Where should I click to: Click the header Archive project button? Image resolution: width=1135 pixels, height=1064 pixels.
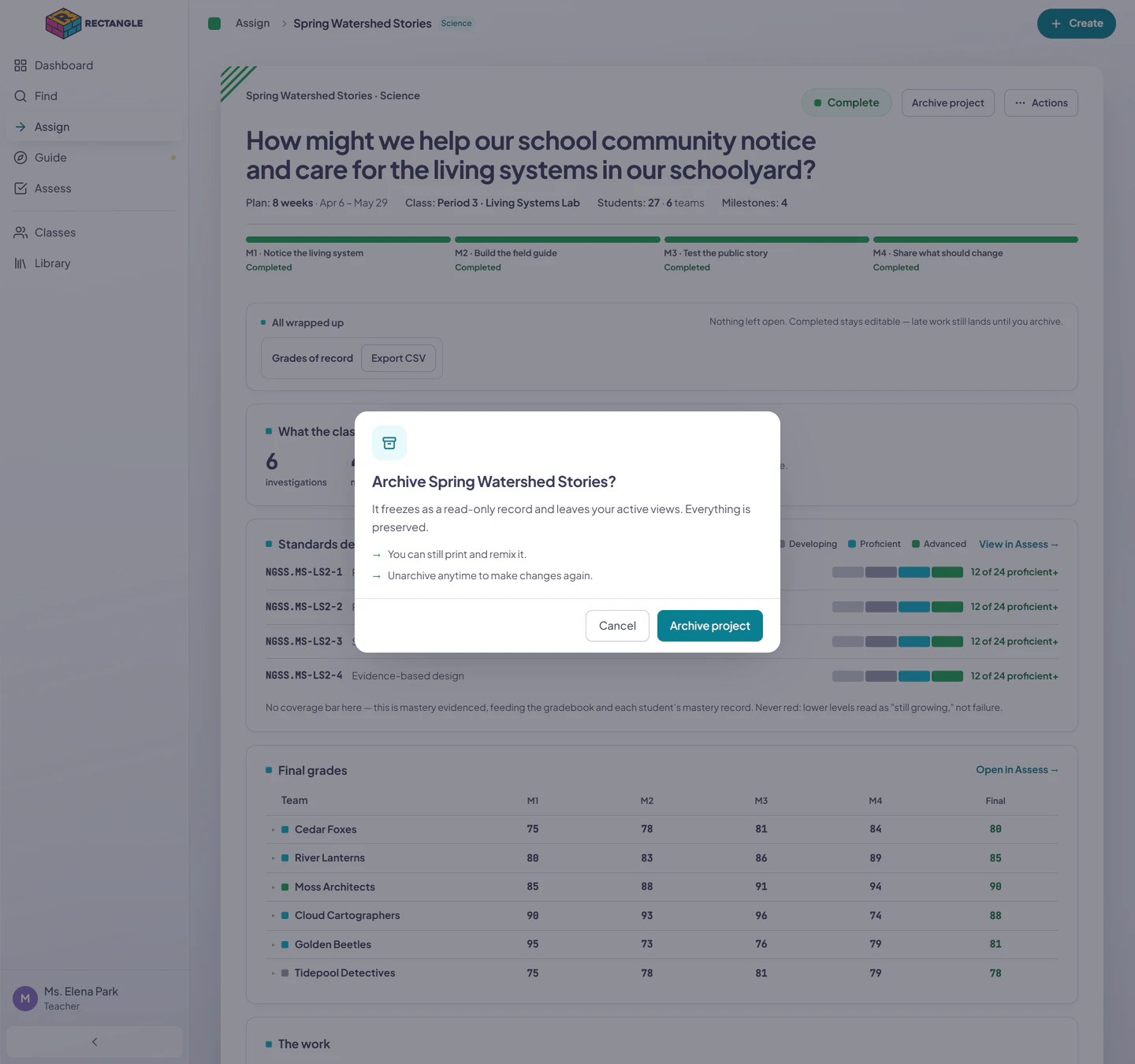948,103
